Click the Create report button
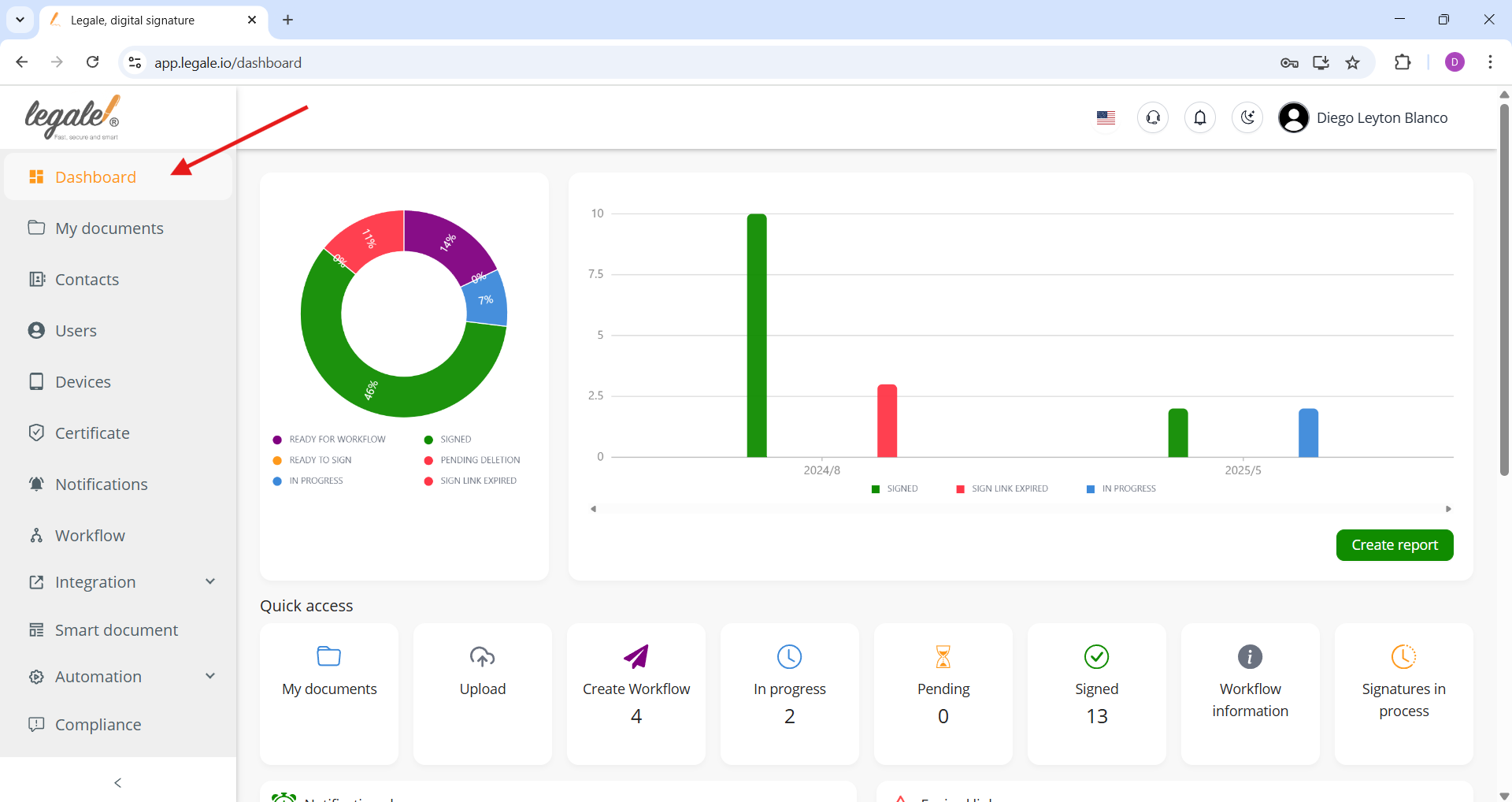 1394,545
